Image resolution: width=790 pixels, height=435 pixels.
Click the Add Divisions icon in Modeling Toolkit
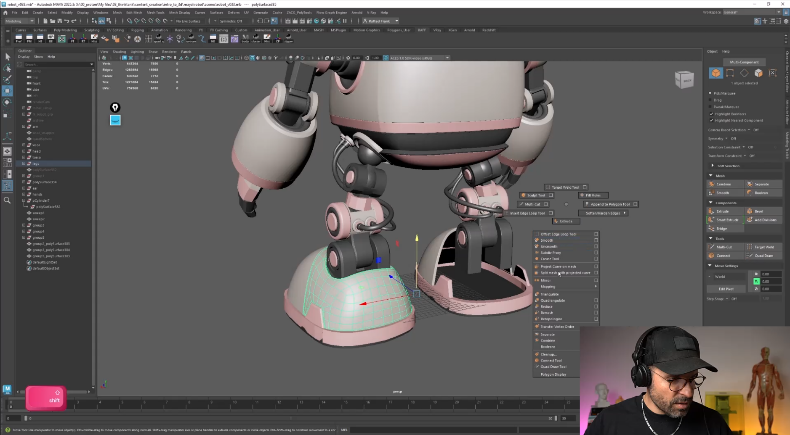tap(750, 220)
